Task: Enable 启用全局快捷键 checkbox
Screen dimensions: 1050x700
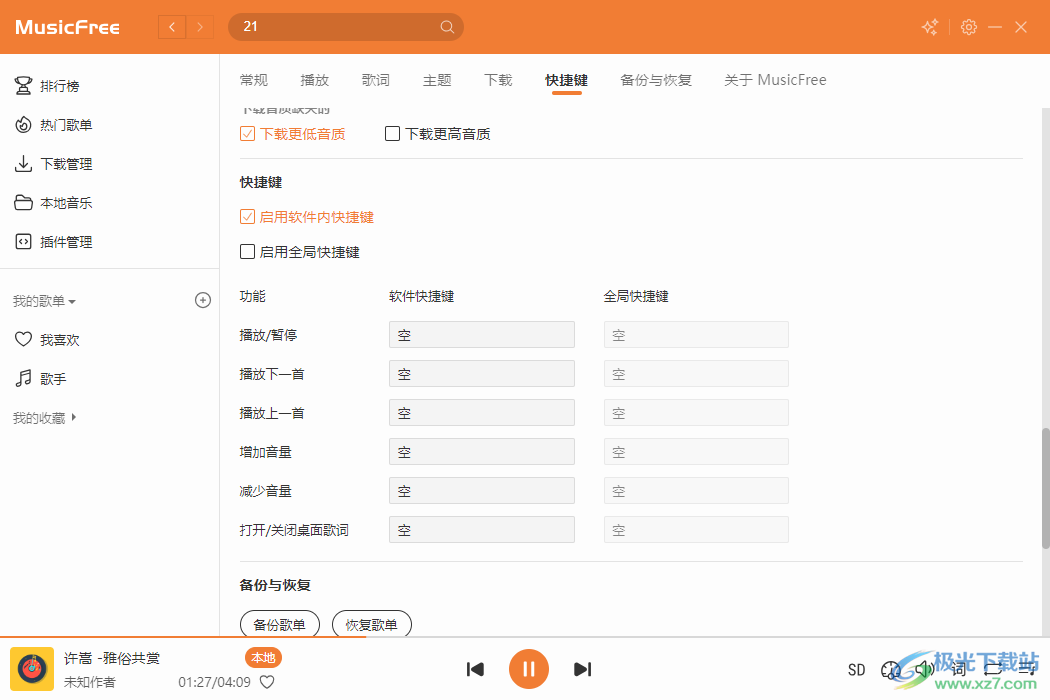Action: (x=247, y=251)
